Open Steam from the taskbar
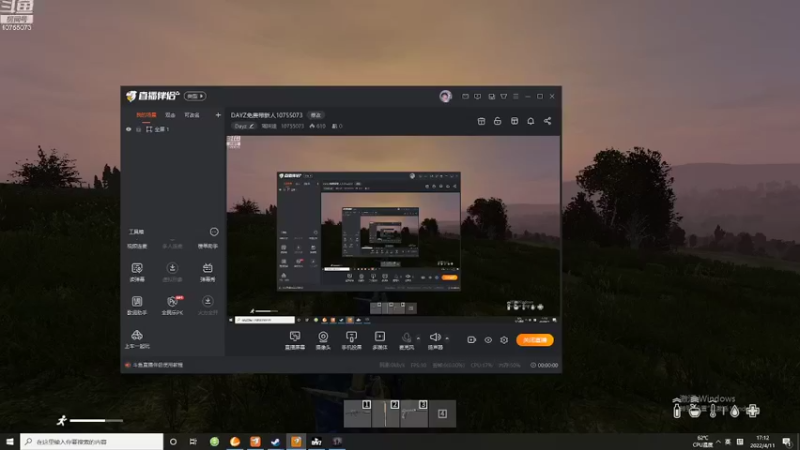The height and width of the screenshot is (450, 800). 276,441
